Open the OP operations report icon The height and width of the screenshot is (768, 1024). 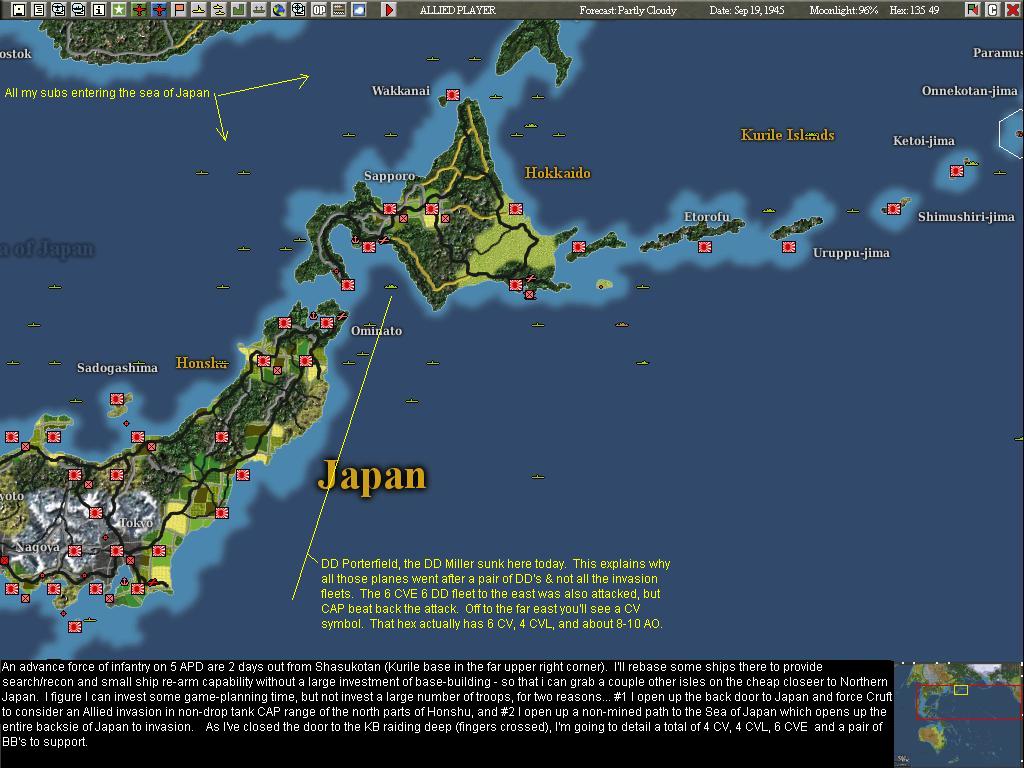[x=319, y=10]
